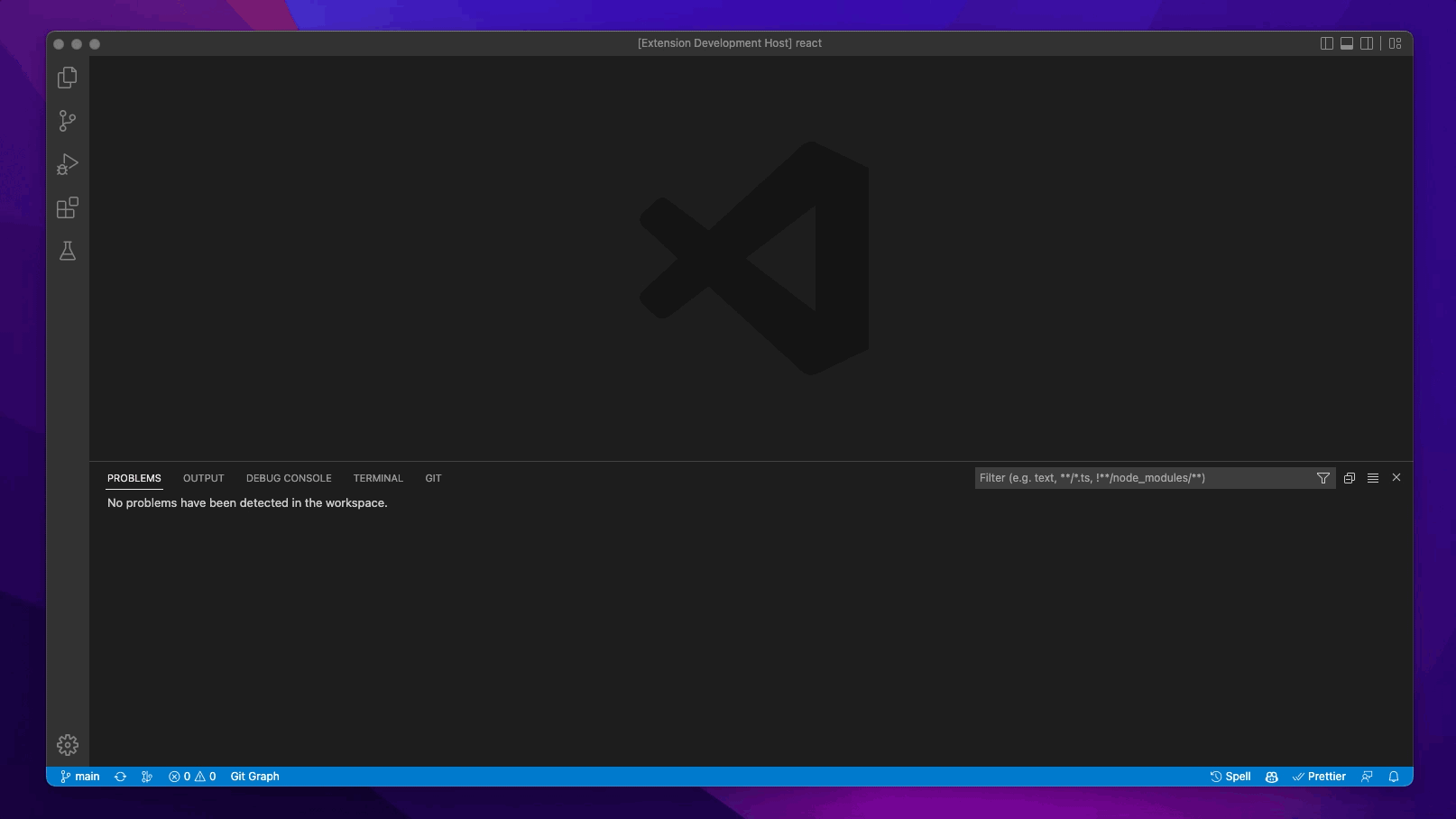
Task: Open the feedback icon in status bar
Action: (1368, 777)
